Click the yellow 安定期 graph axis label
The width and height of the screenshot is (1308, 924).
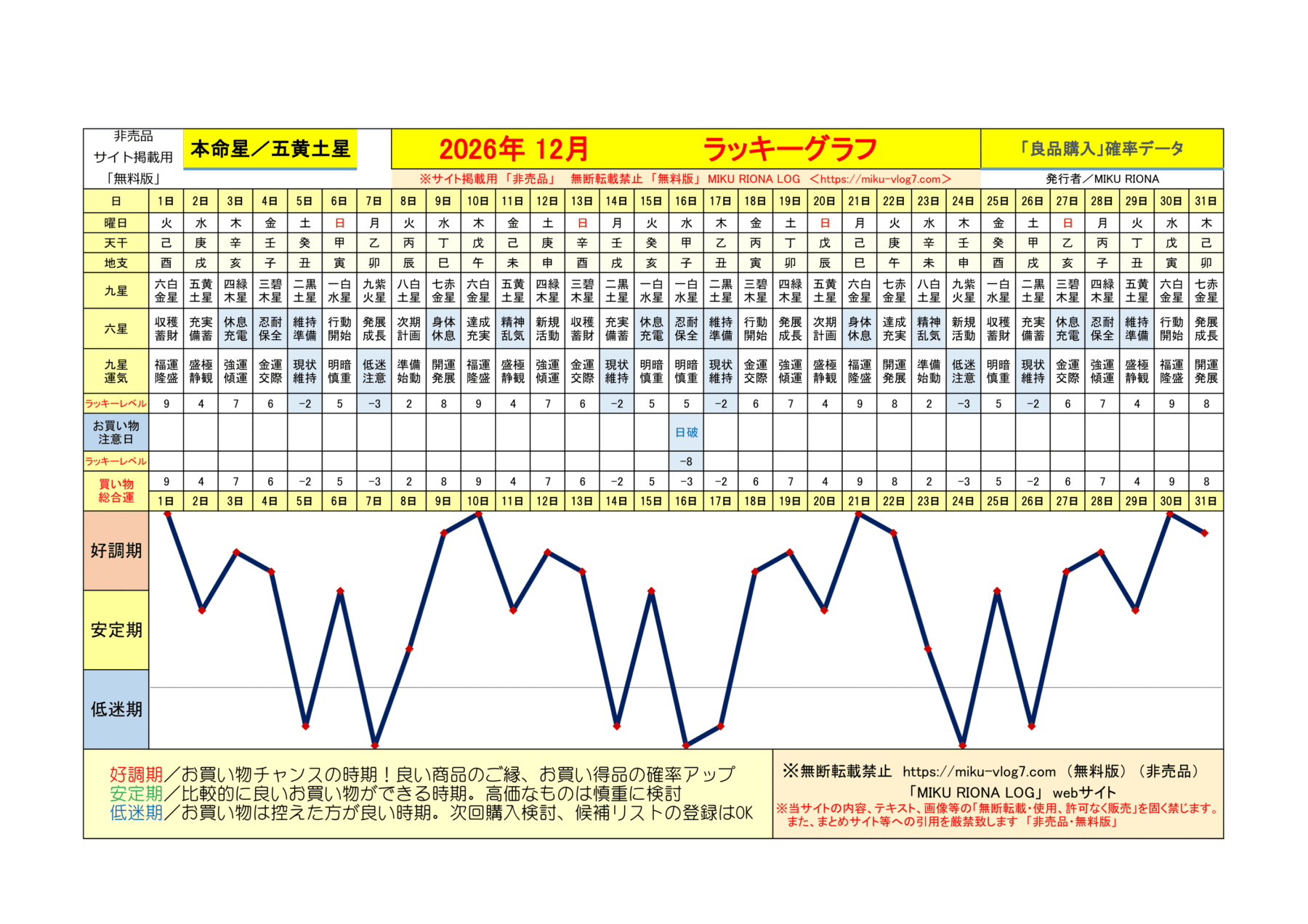[116, 630]
